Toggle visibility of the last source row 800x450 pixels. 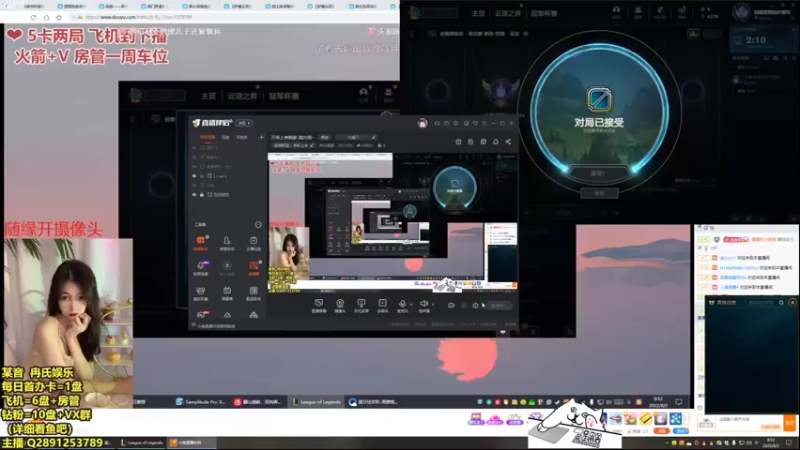click(x=194, y=194)
